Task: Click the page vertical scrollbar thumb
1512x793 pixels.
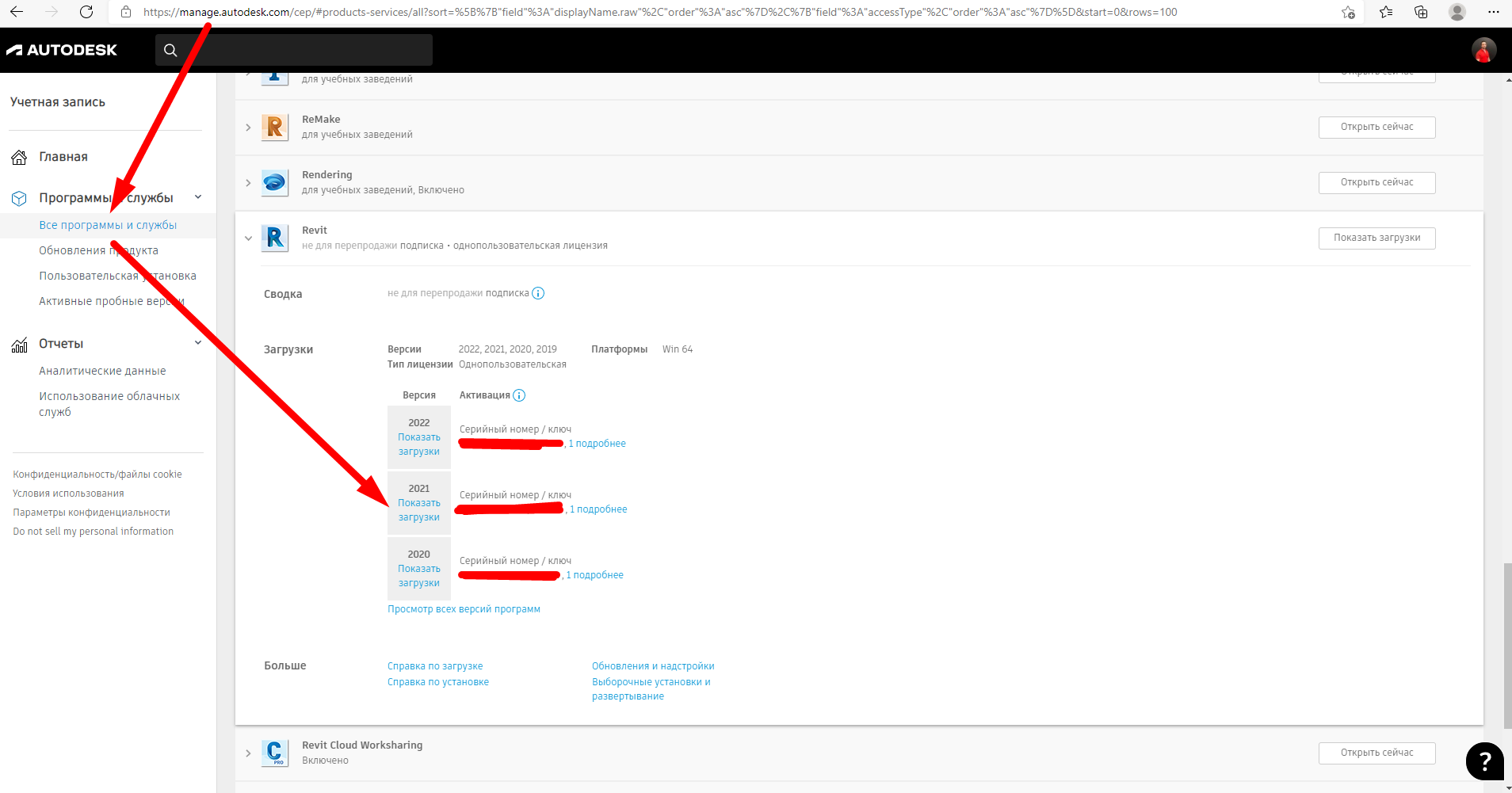Action: click(x=1507, y=645)
